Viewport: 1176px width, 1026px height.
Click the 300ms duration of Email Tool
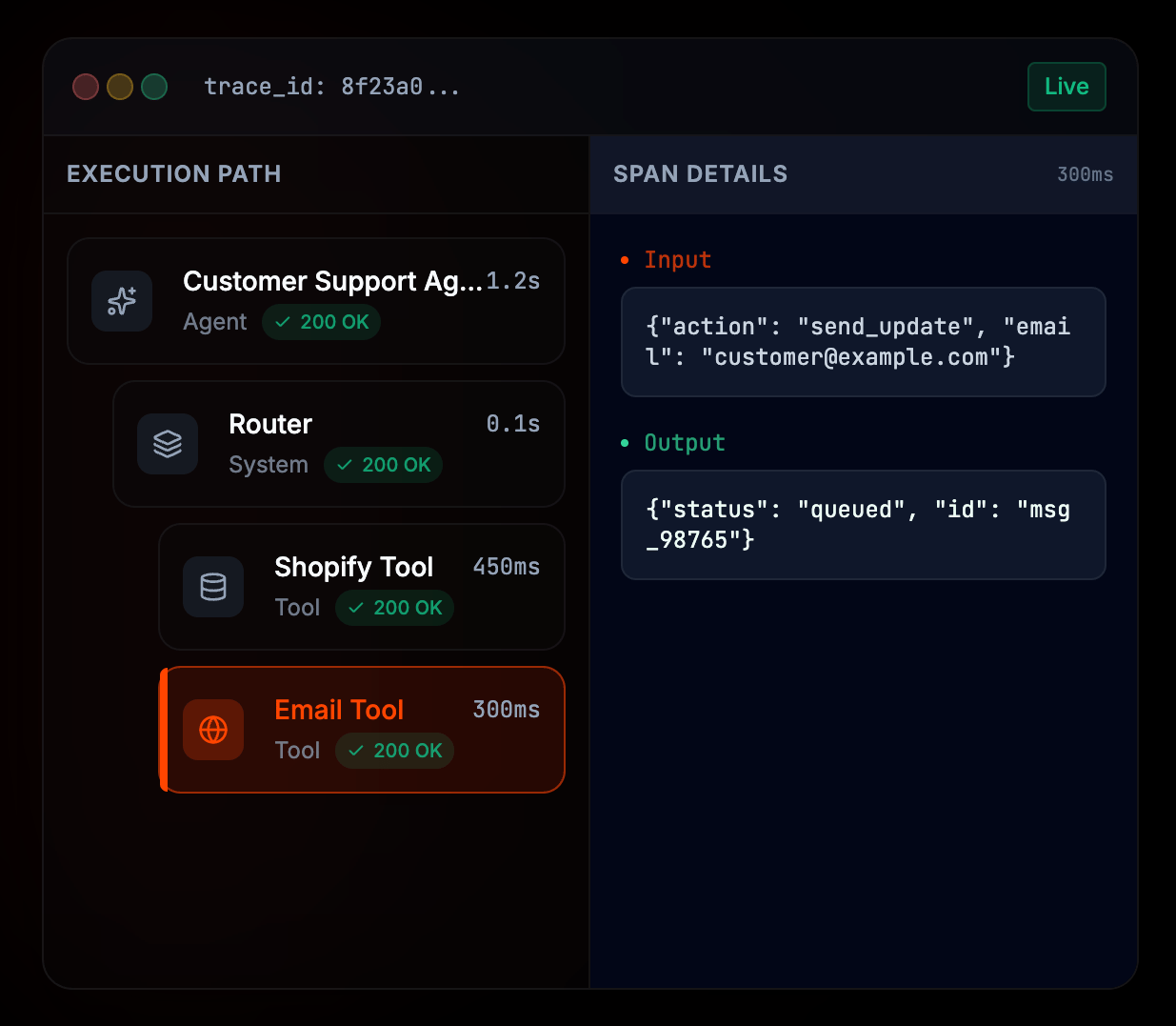507,710
